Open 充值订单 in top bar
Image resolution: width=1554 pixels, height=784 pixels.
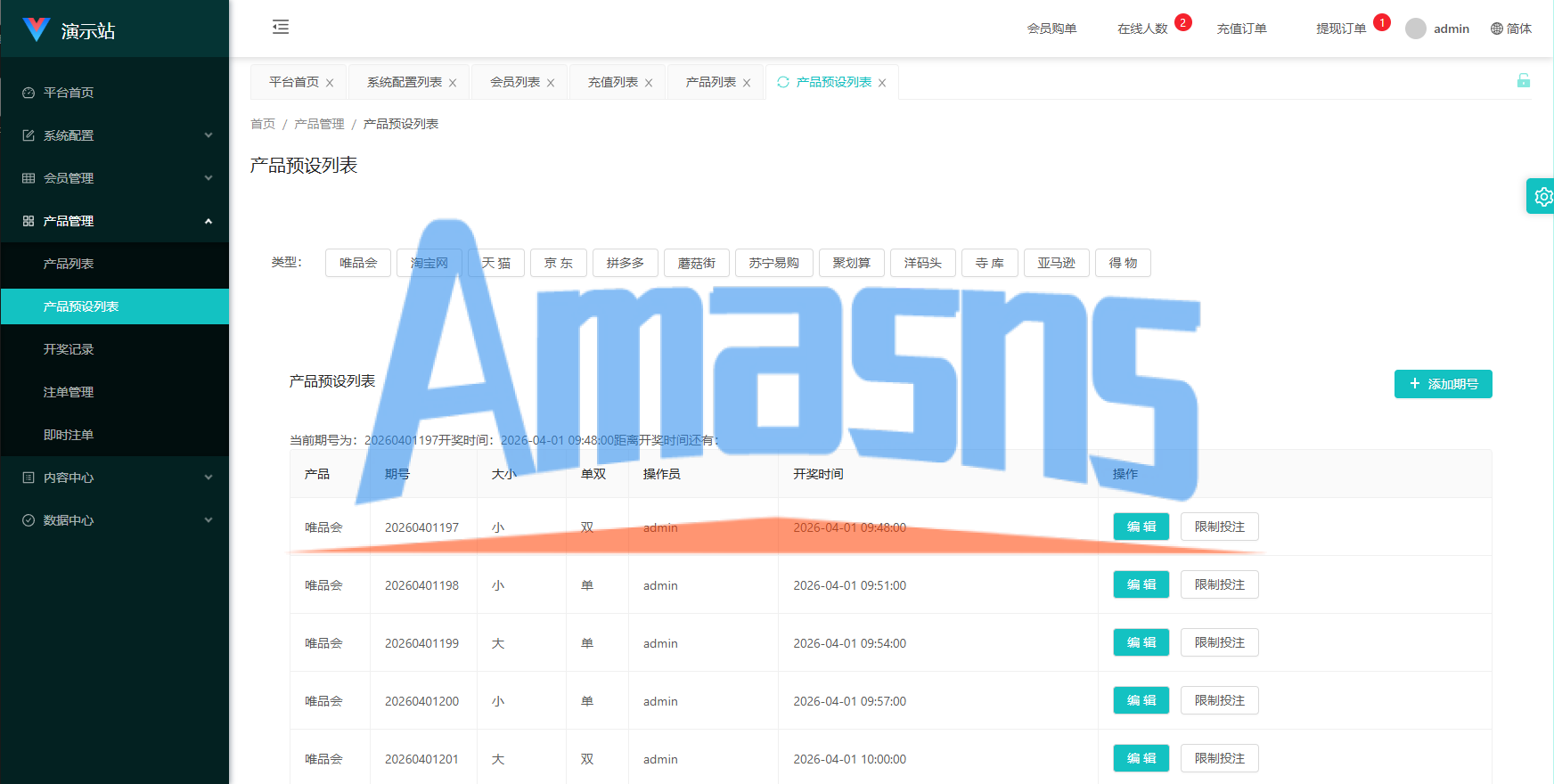coord(1242,29)
